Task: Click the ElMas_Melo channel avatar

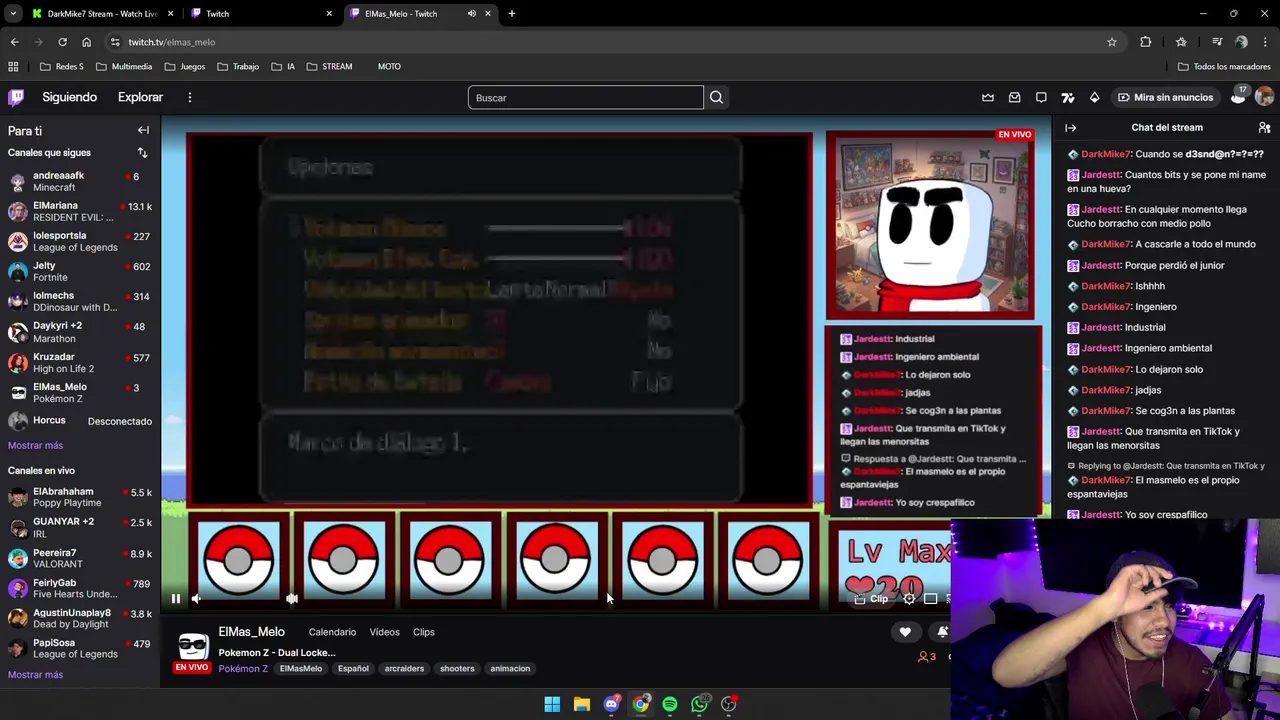Action: click(192, 648)
